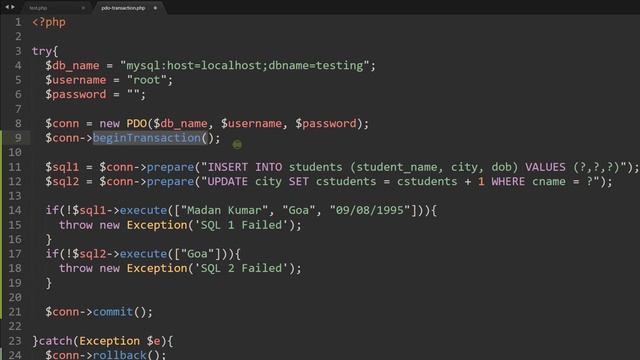Click the next tab arrow
Viewport: 640px width, 360px height.
tap(13, 7)
